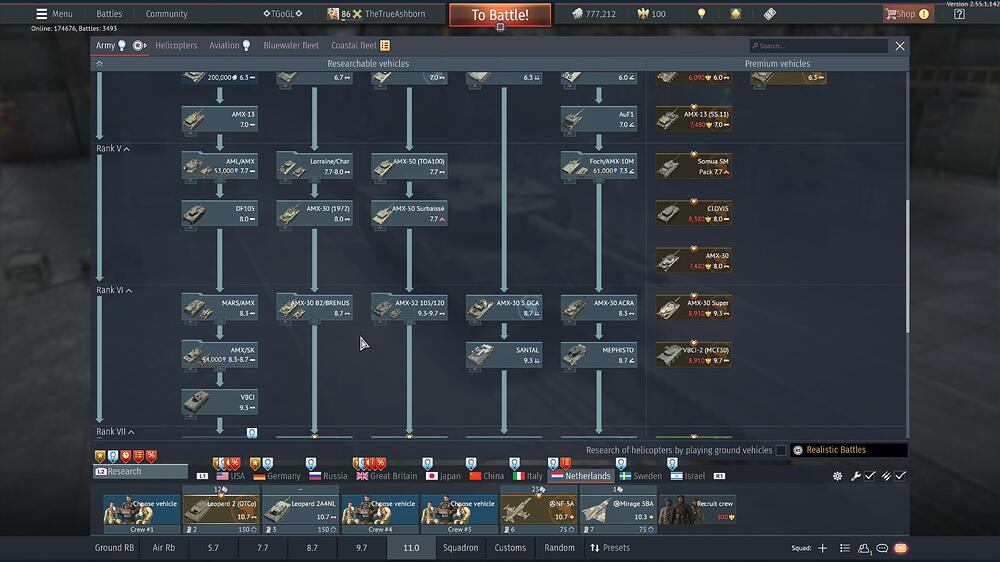Open the Battles menu

point(109,13)
